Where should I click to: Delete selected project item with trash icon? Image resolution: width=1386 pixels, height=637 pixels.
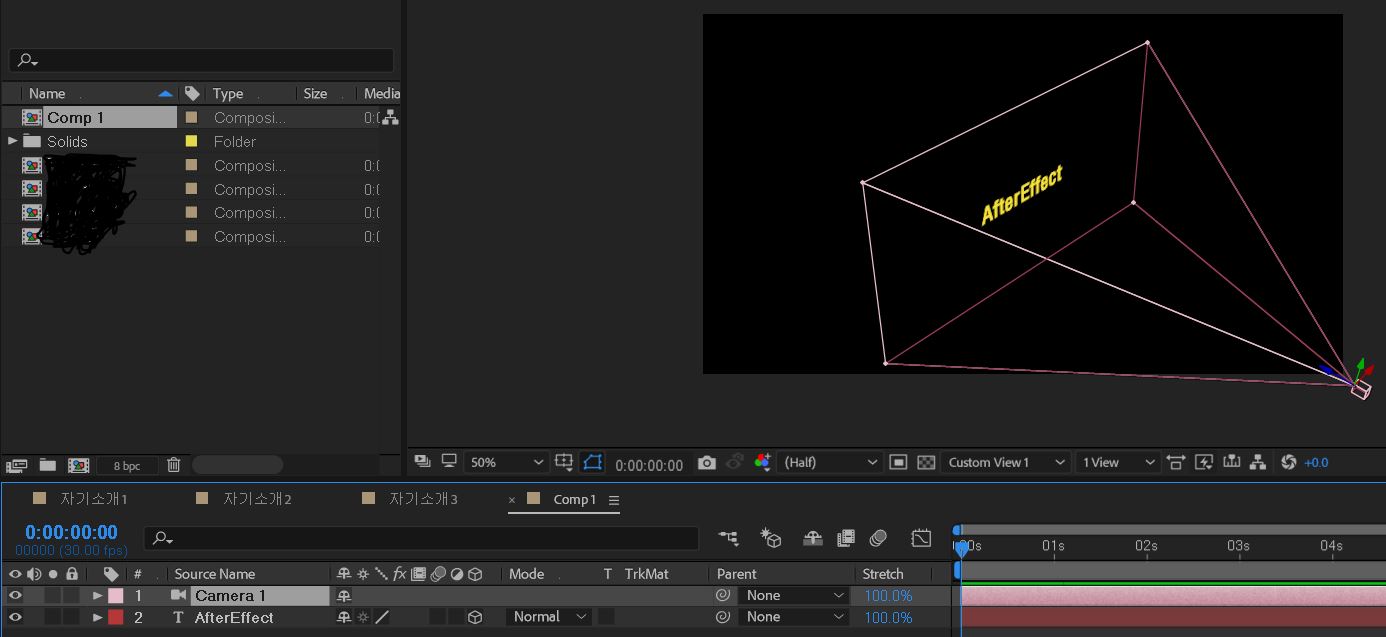174,464
